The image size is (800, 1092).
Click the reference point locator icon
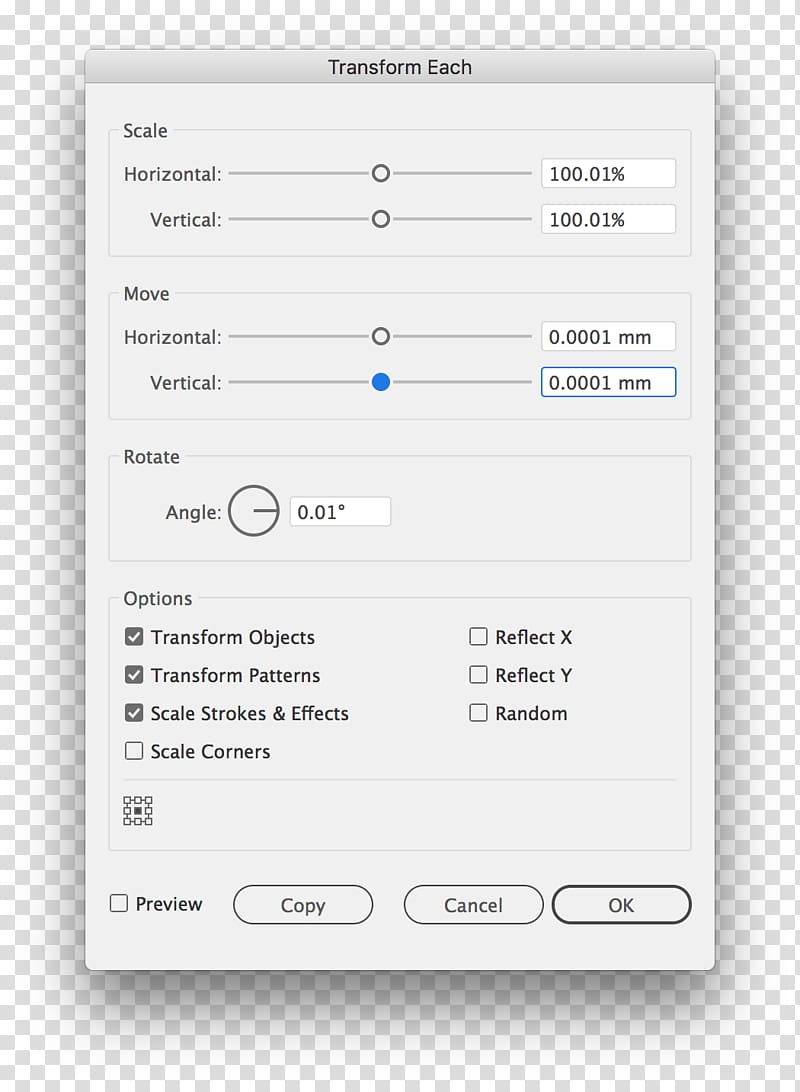[x=138, y=811]
